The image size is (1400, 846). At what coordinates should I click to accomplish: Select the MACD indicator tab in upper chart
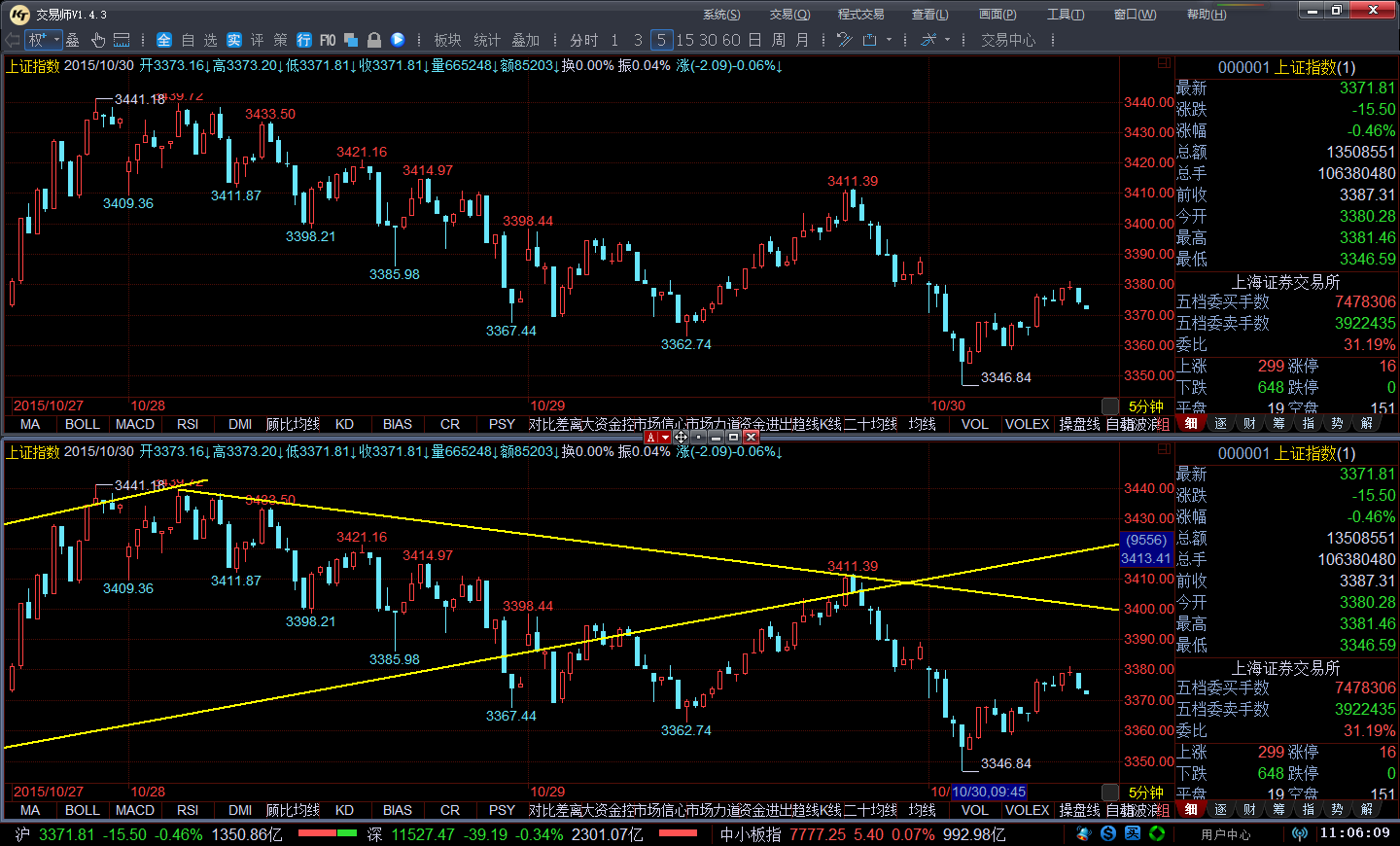coord(134,424)
